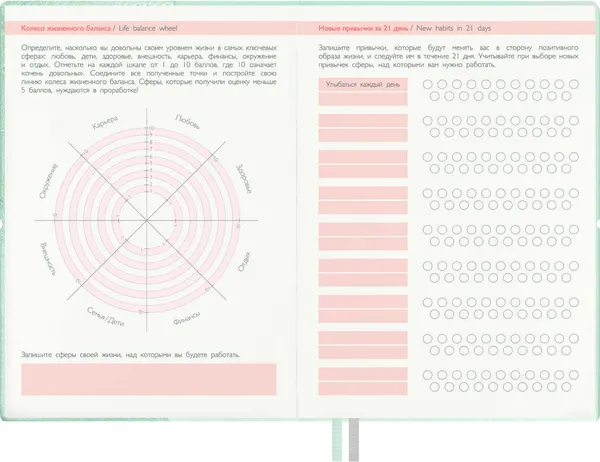Image resolution: width=600 pixels, height=462 pixels.
Task: Click the 'Улыбаться каждый день' habit field
Action: pos(363,85)
